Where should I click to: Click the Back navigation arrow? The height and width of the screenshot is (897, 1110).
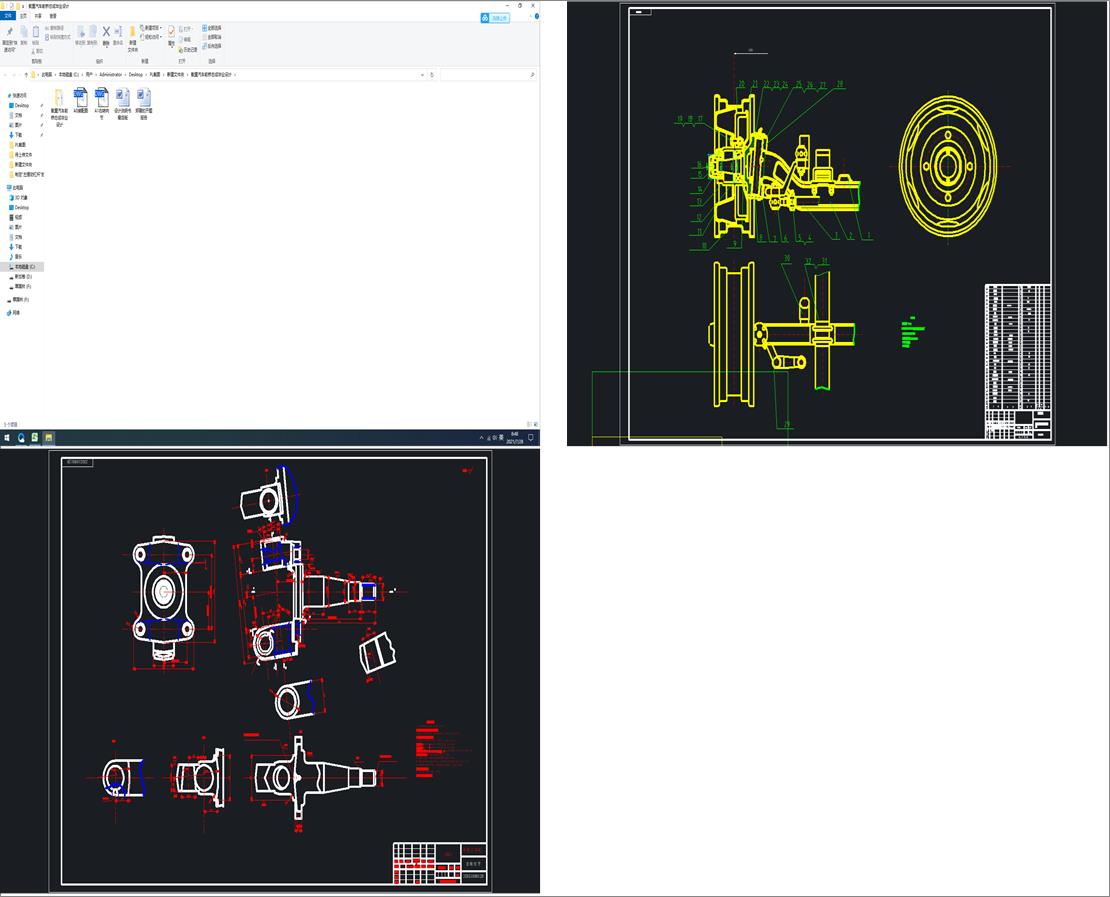pos(5,74)
